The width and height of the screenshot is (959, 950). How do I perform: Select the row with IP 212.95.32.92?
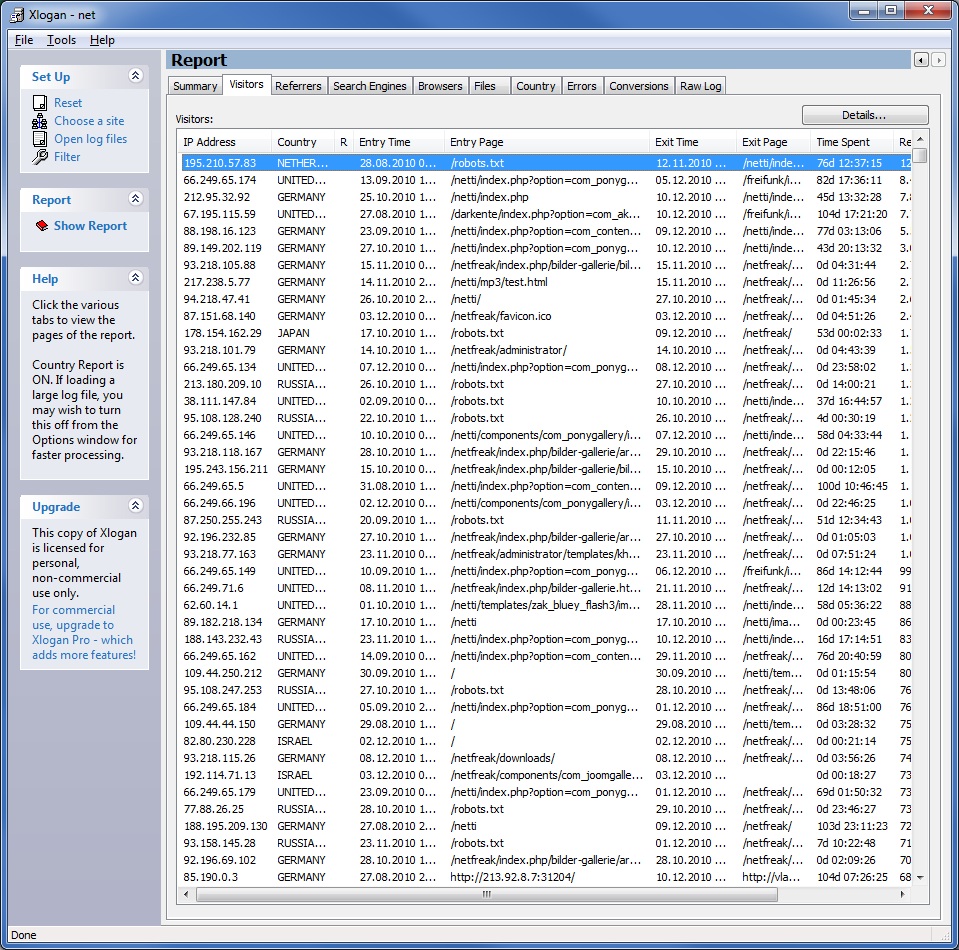coord(545,197)
